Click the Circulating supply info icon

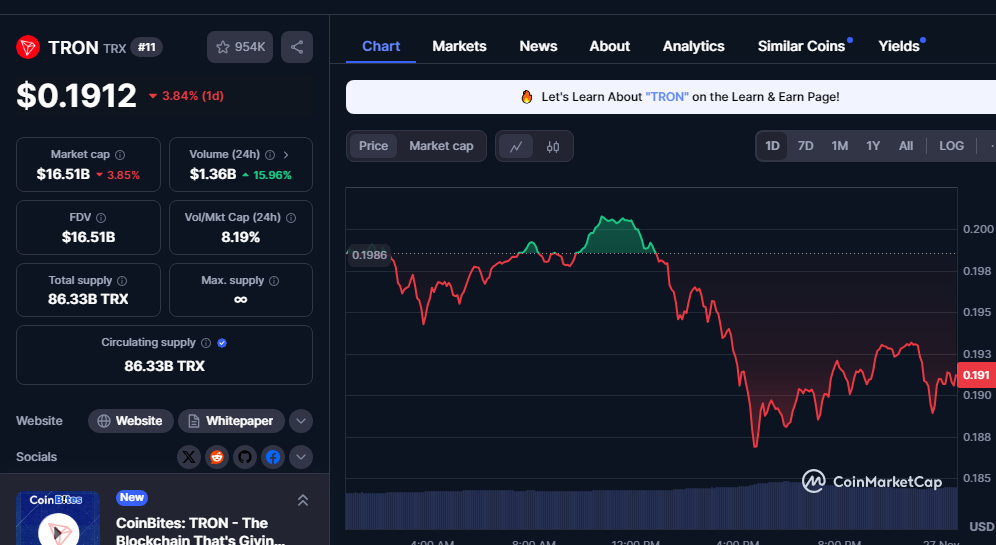tap(206, 343)
